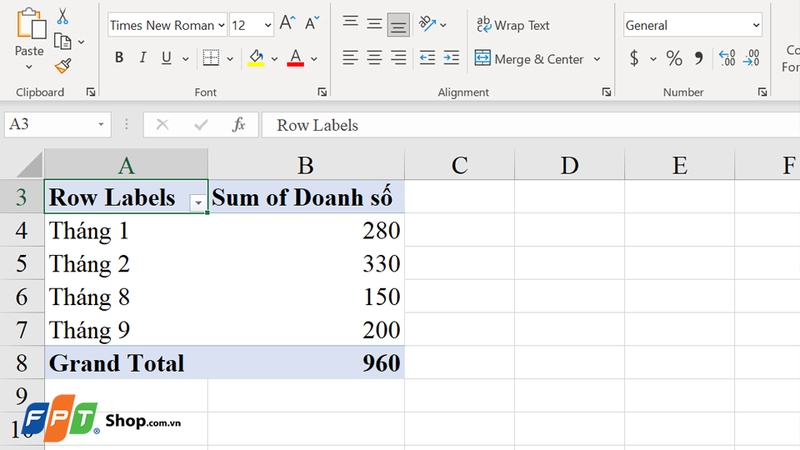Click formula bar containing Row Labels
This screenshot has width=800, height=450.
pos(531,125)
